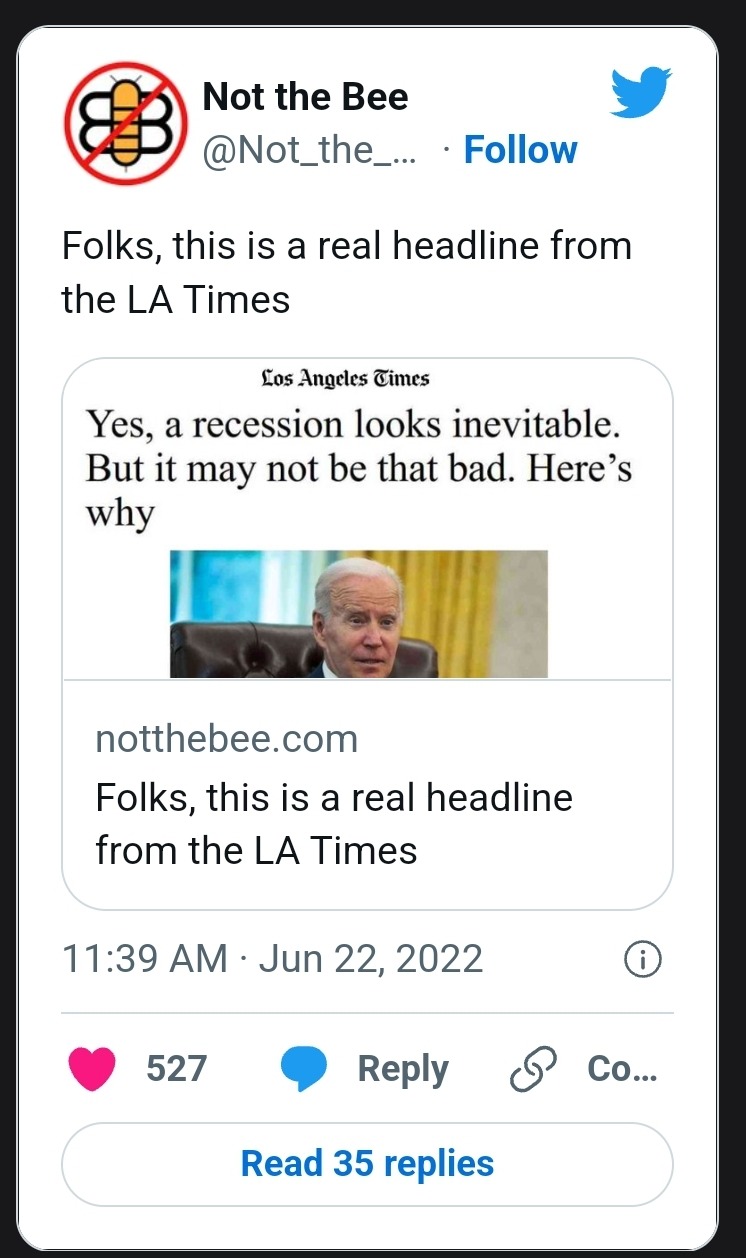Click the recession headline in the card image
746x1258 pixels.
tap(358, 469)
